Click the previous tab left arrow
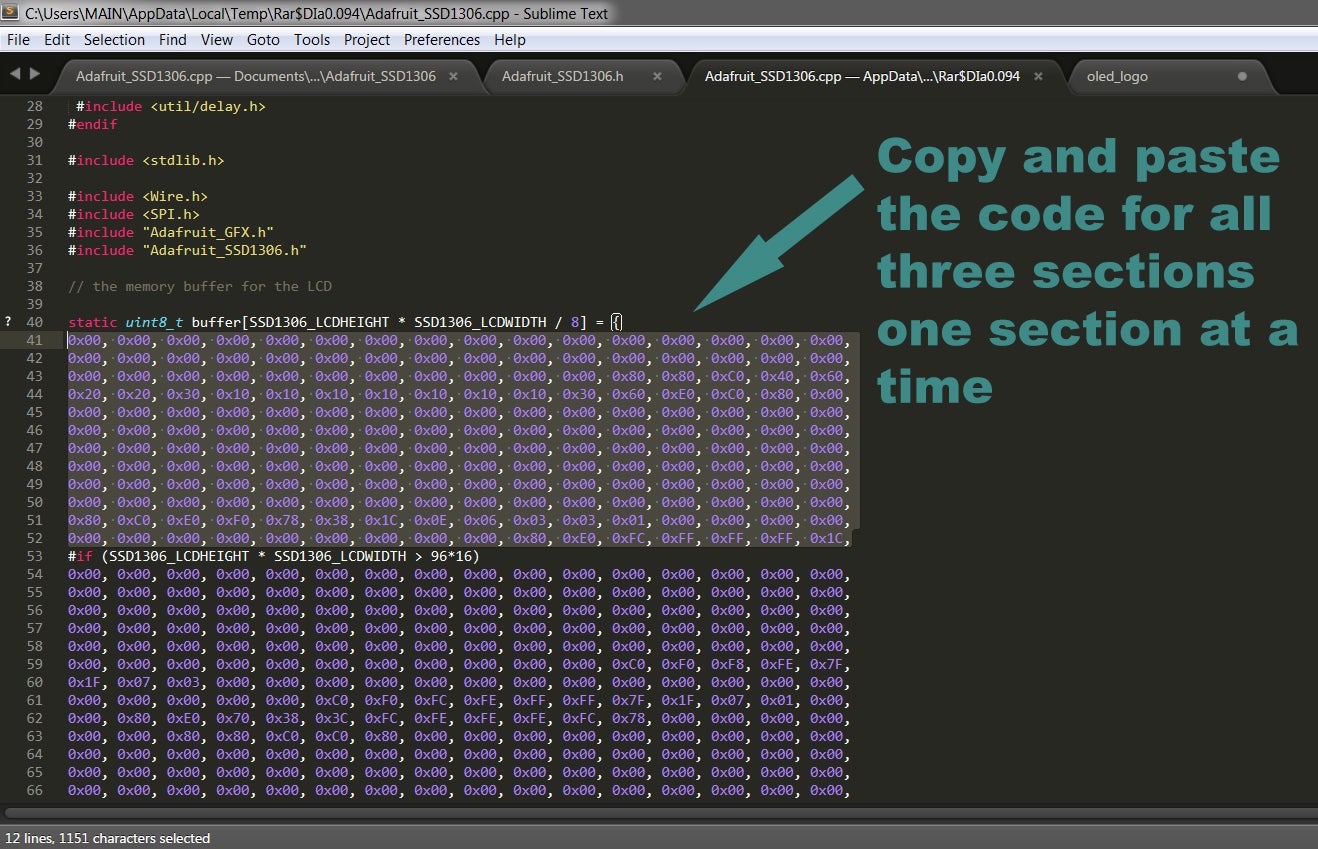This screenshot has height=849, width=1318. pos(15,74)
